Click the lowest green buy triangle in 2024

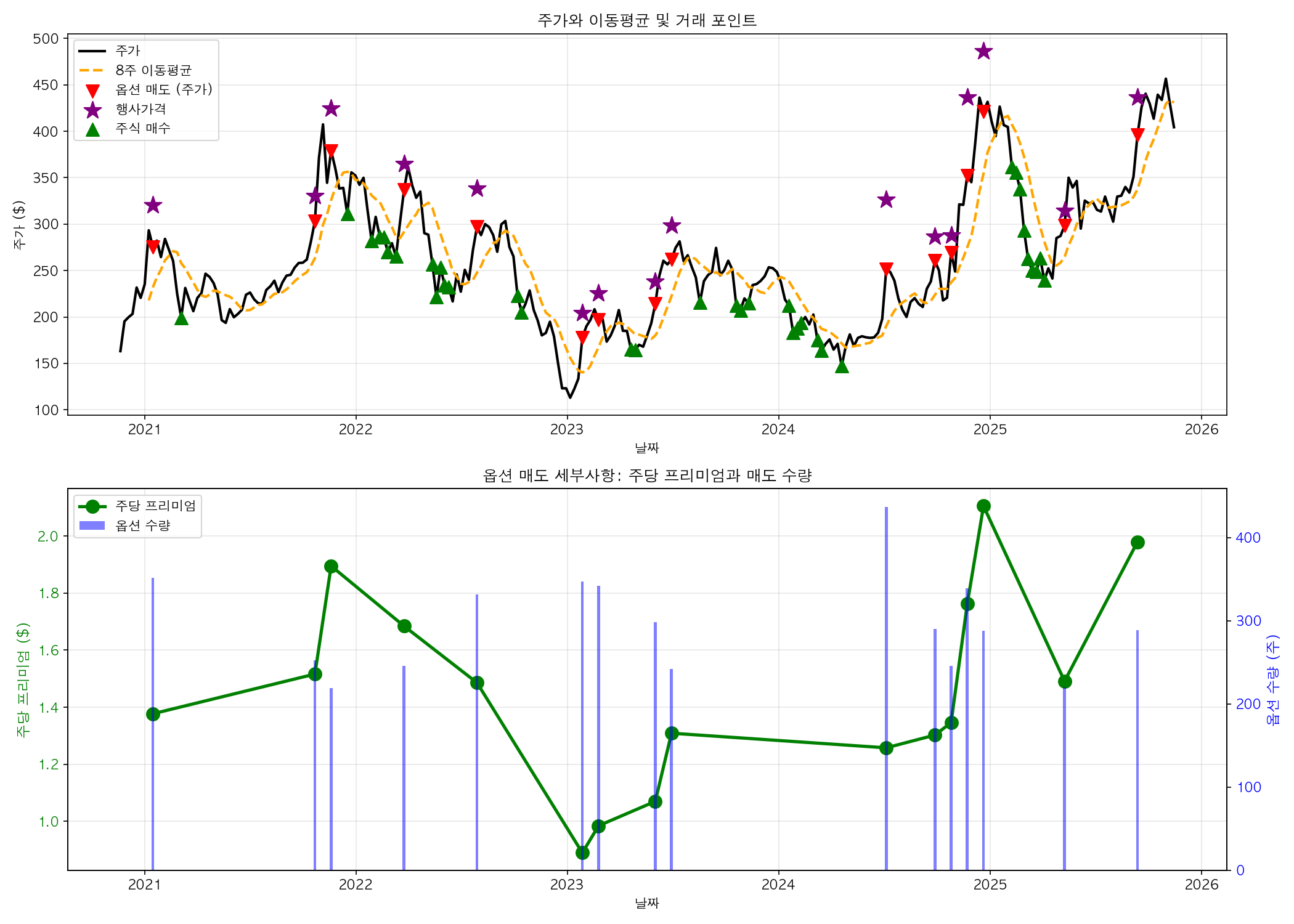click(842, 367)
